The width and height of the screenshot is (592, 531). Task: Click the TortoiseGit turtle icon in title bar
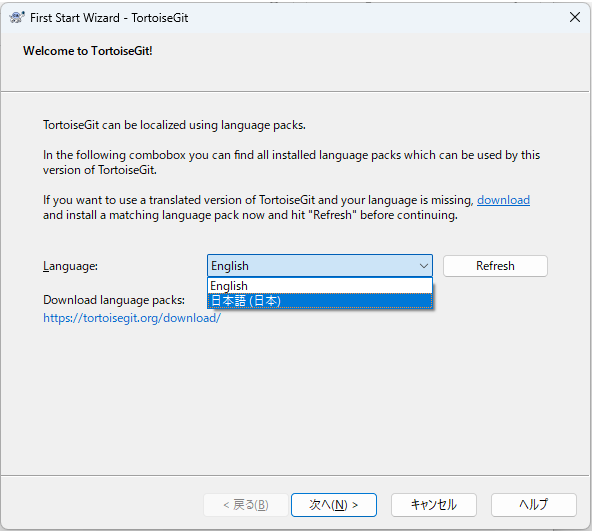[17, 17]
